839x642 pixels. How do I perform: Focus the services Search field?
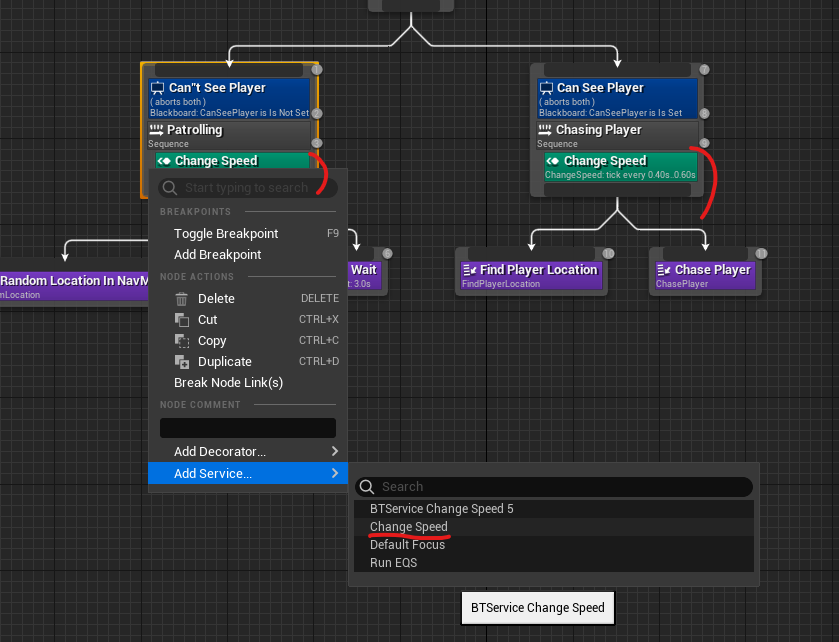pos(554,487)
